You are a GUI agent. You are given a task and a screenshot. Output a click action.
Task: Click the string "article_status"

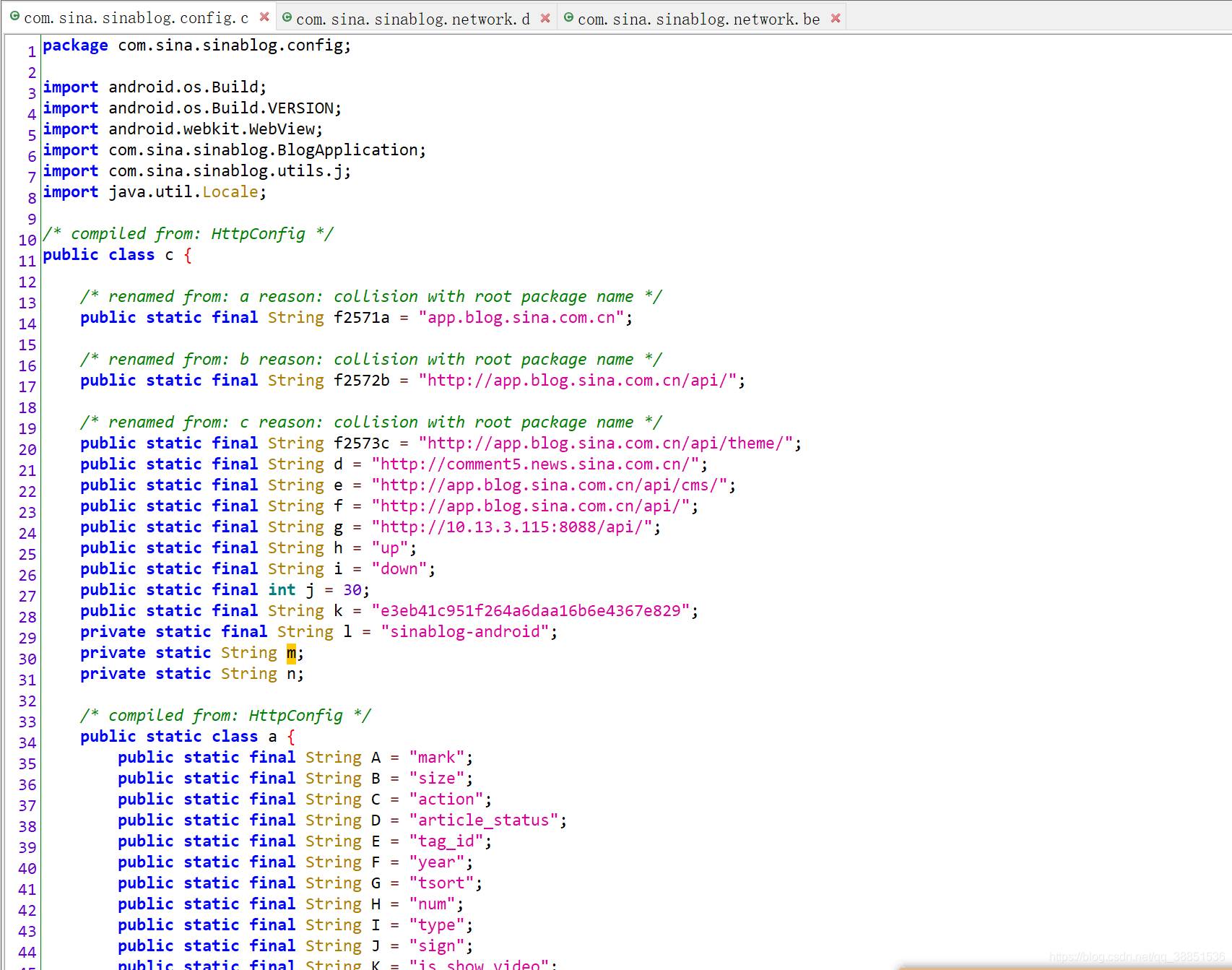[x=484, y=820]
